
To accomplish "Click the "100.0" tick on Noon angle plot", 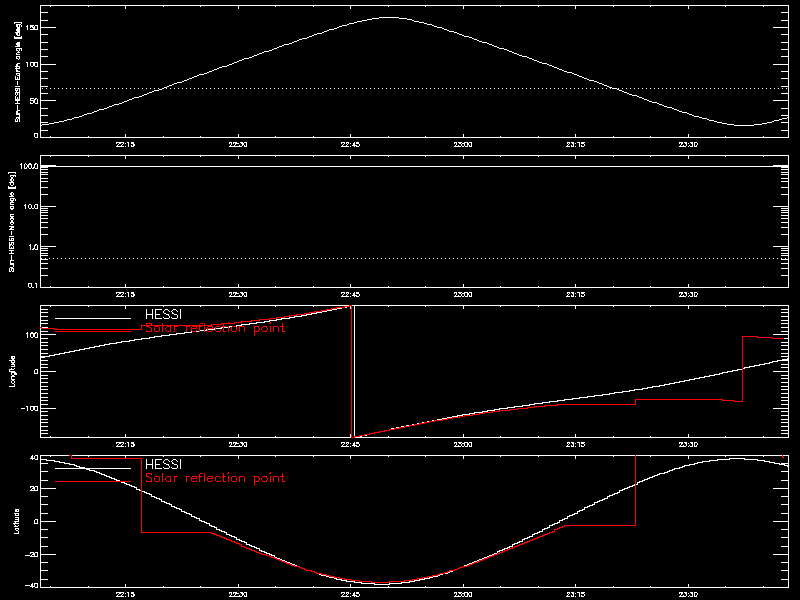I will (x=29, y=166).
